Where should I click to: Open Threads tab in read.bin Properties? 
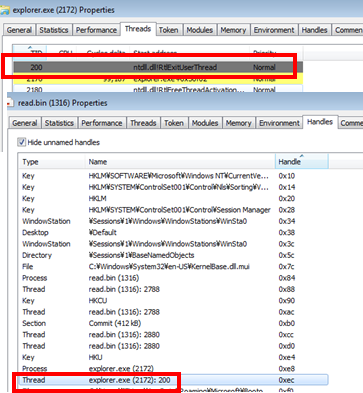click(143, 123)
